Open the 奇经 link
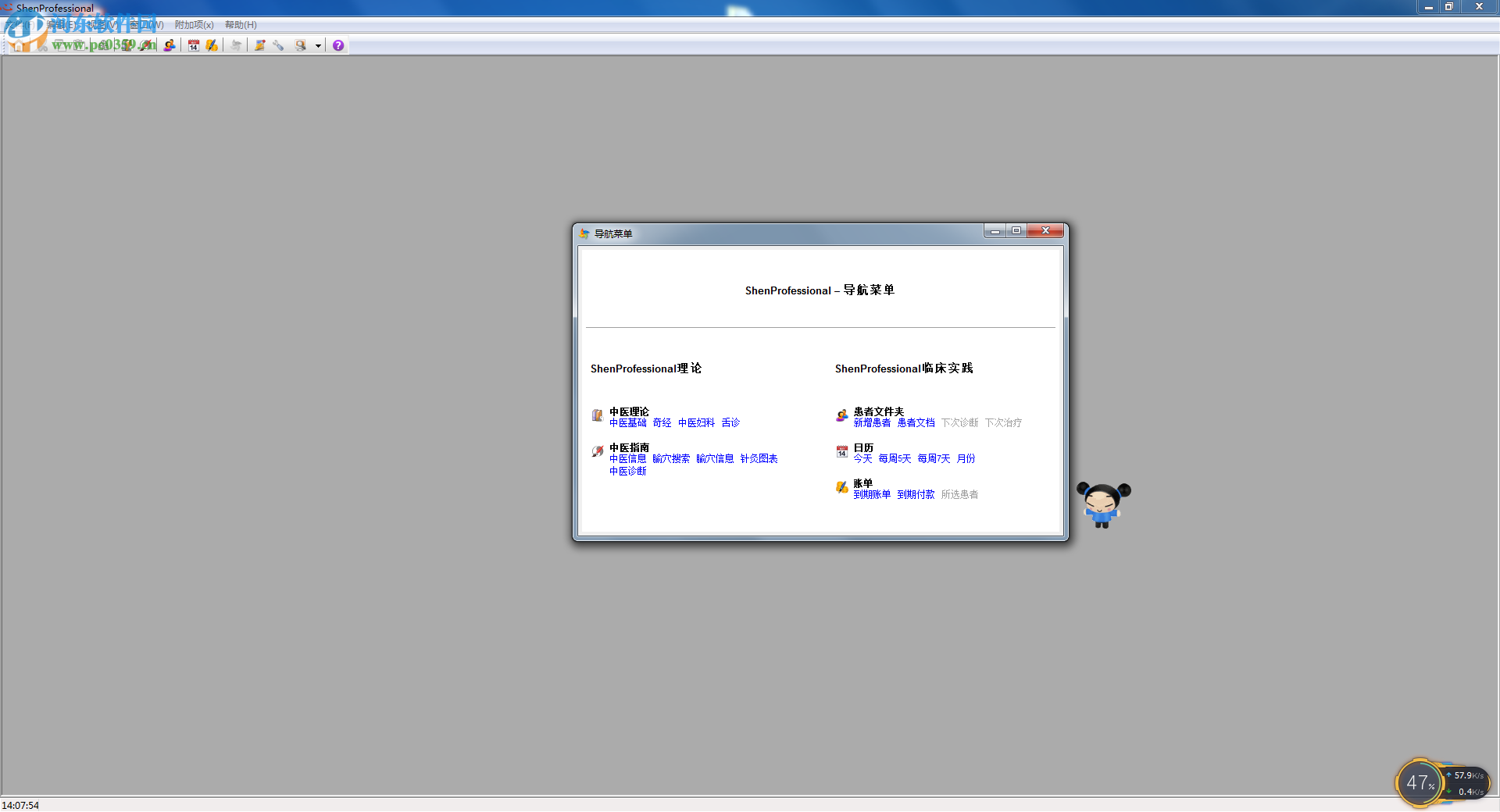The image size is (1500, 812). tap(662, 423)
